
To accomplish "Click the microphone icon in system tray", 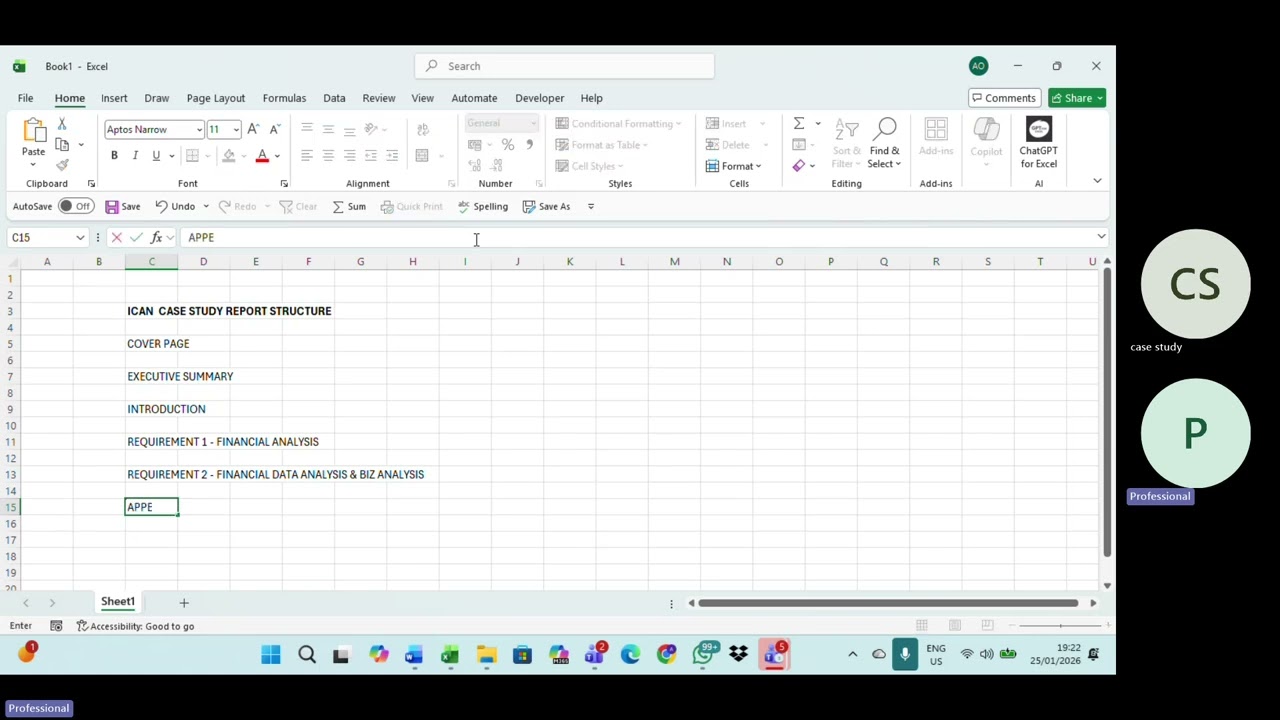I will [x=905, y=655].
